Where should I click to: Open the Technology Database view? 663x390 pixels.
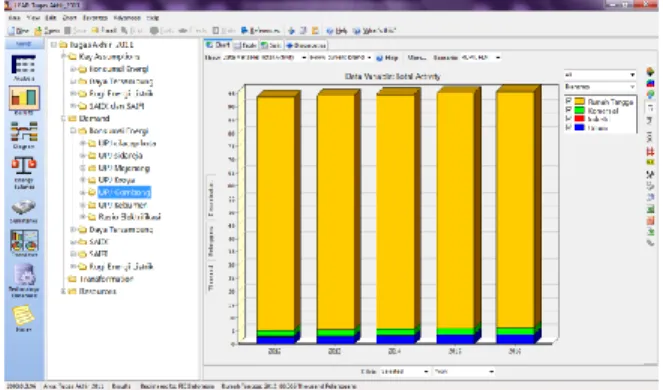tap(24, 280)
